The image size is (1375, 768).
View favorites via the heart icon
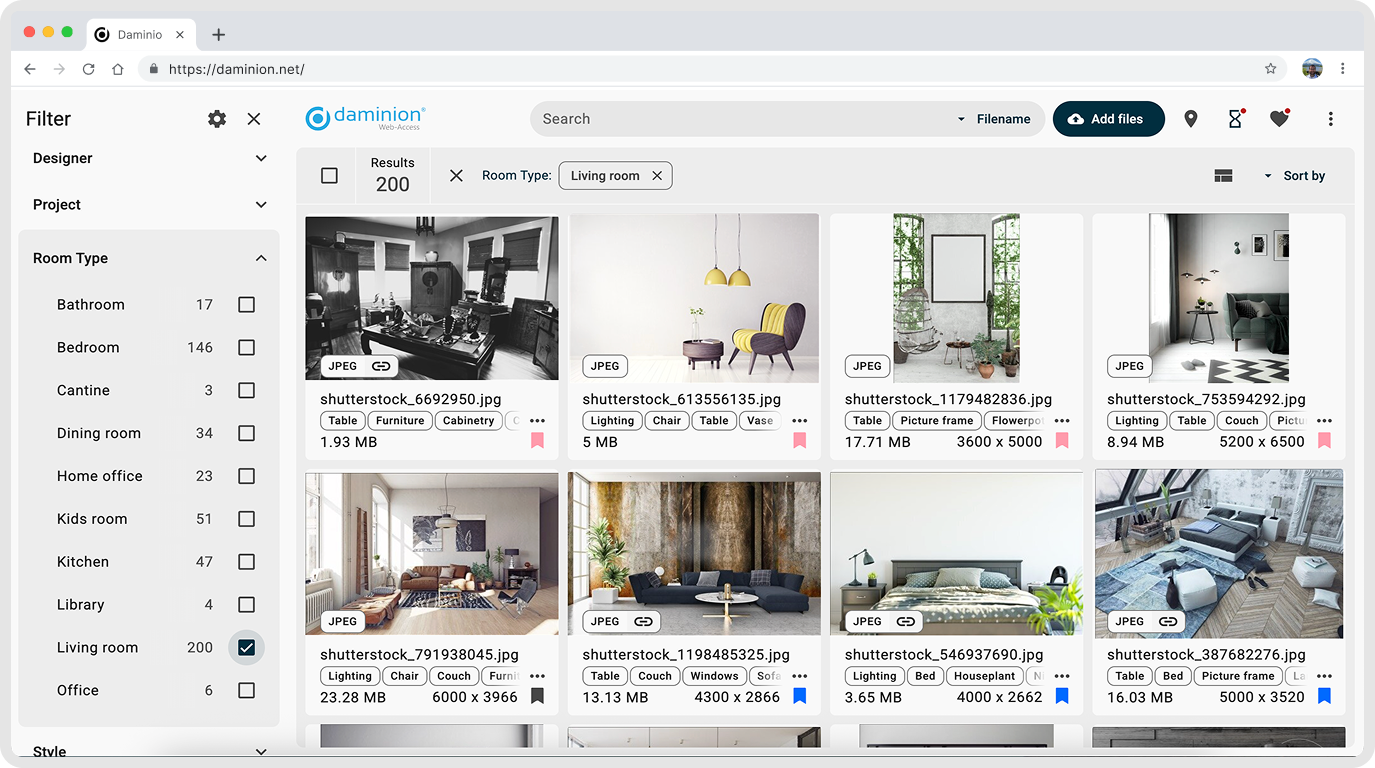1279,118
